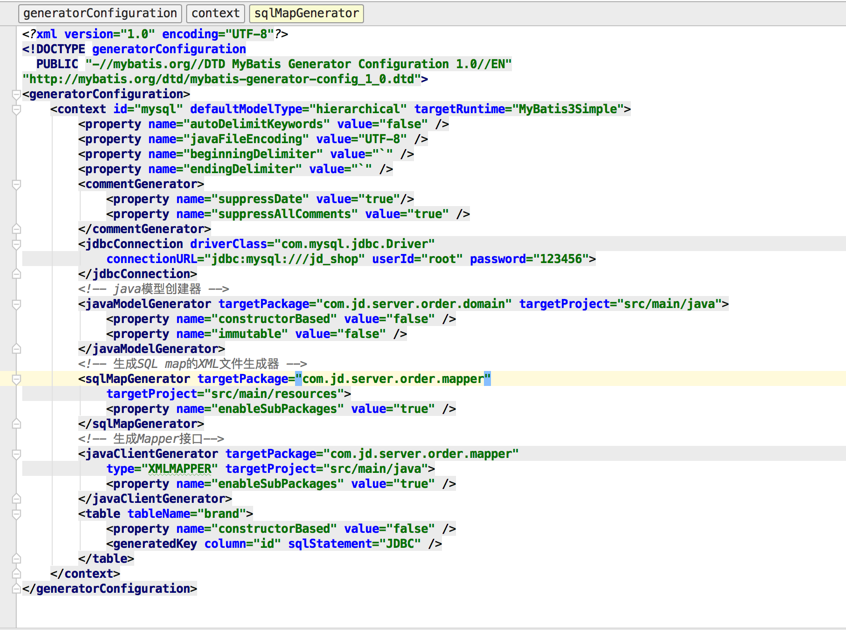The width and height of the screenshot is (846, 630).
Task: Toggle fold at closing </javaModelGenerator> tag
Action: [16, 349]
